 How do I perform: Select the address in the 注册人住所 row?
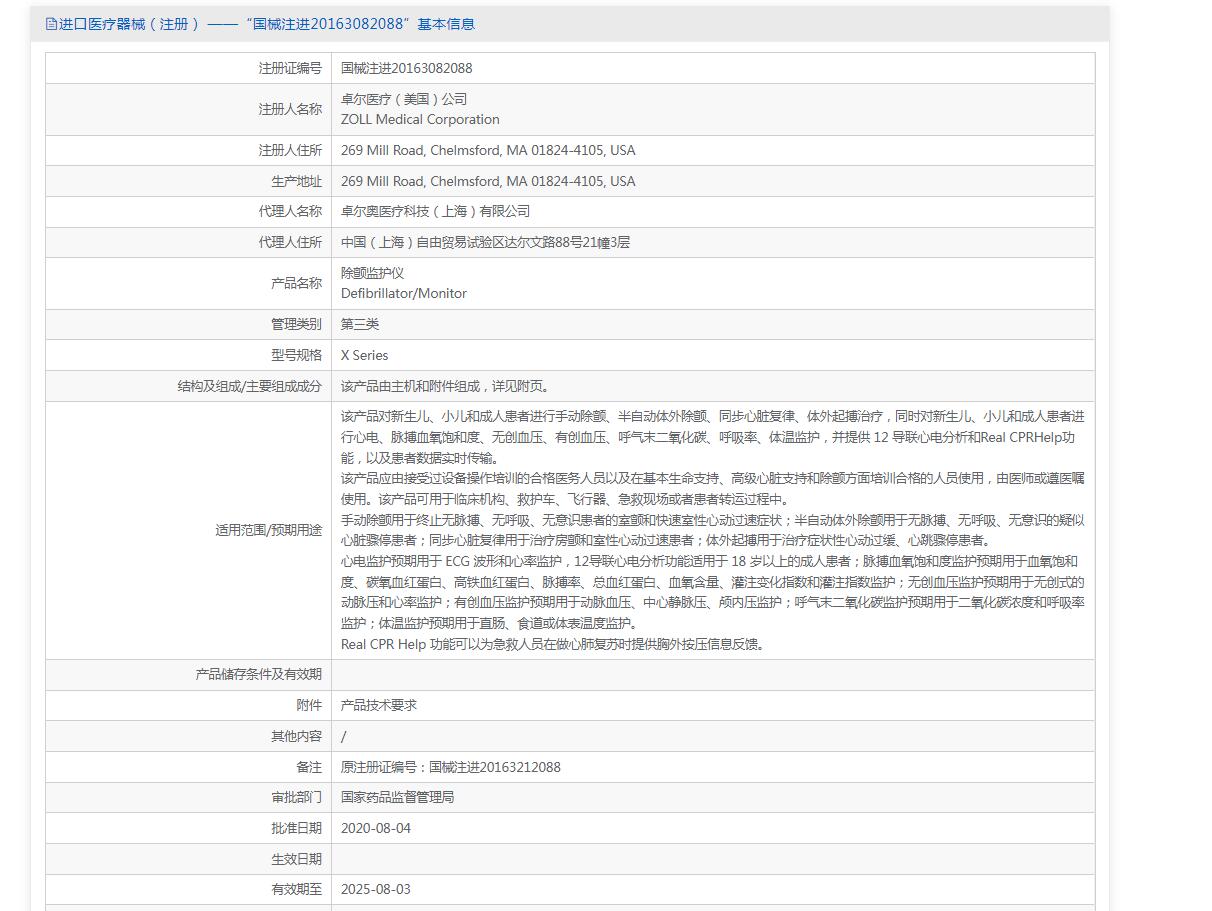488,150
